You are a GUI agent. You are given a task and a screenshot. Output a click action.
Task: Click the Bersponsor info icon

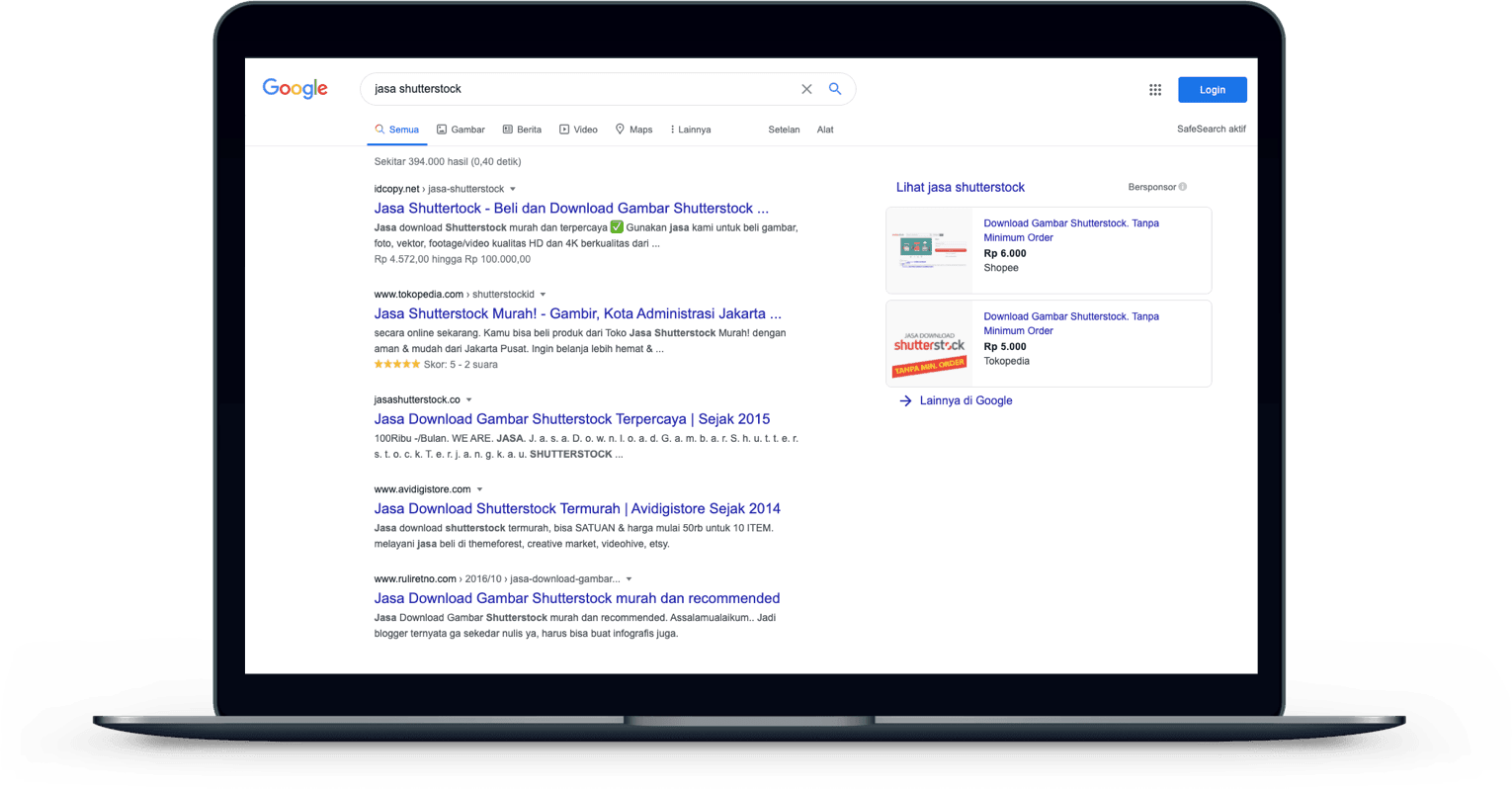tap(1183, 187)
